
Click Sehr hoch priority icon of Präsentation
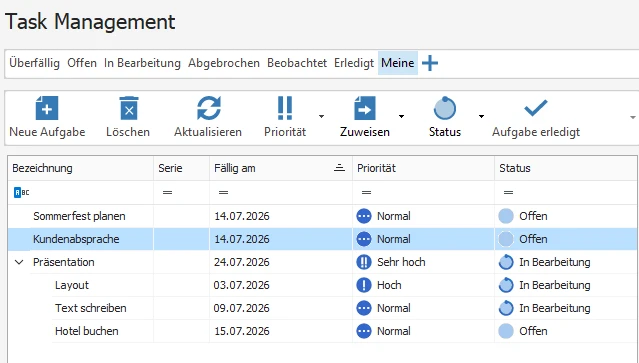point(364,262)
